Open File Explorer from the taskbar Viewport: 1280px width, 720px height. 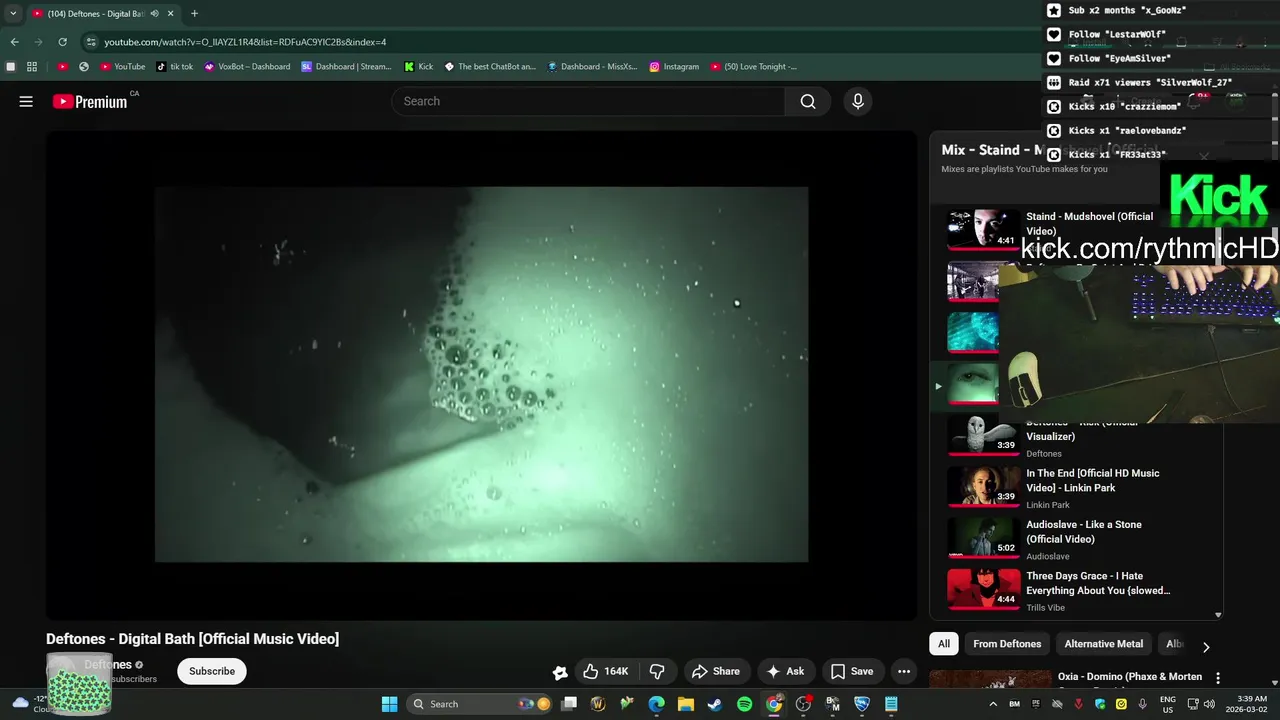[x=686, y=704]
